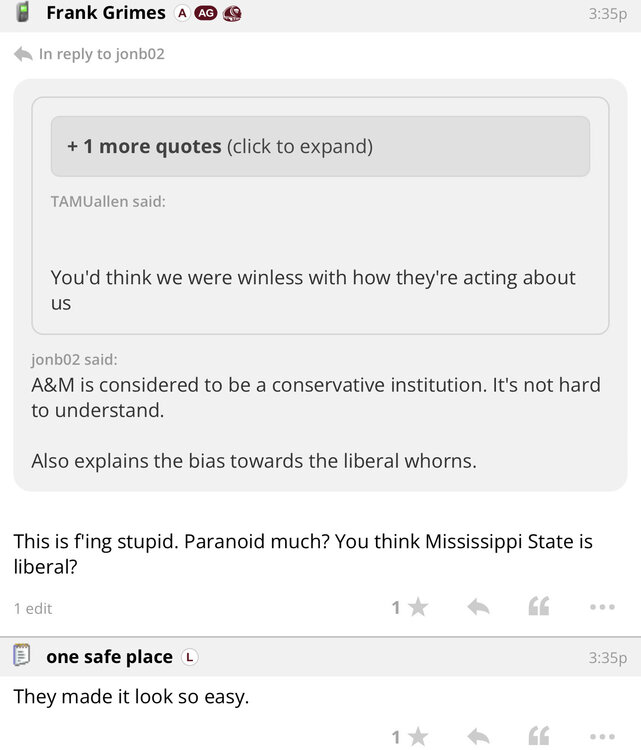Open the one safe place user profile
Viewport: 641px width, 750px height.
pos(109,657)
